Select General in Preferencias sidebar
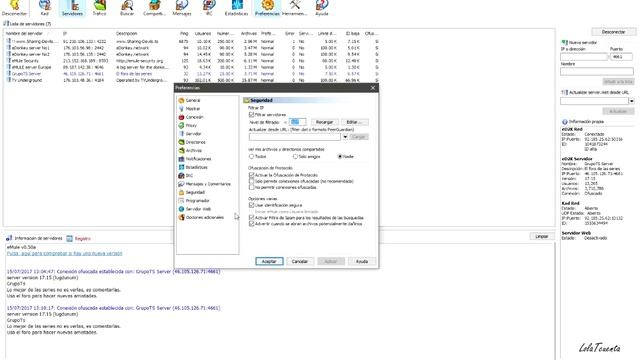This screenshot has width=640, height=360. 189,100
